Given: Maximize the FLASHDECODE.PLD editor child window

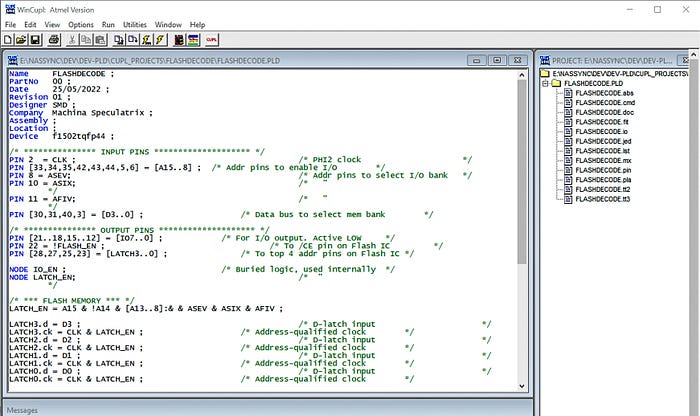Looking at the screenshot, I should [497, 60].
